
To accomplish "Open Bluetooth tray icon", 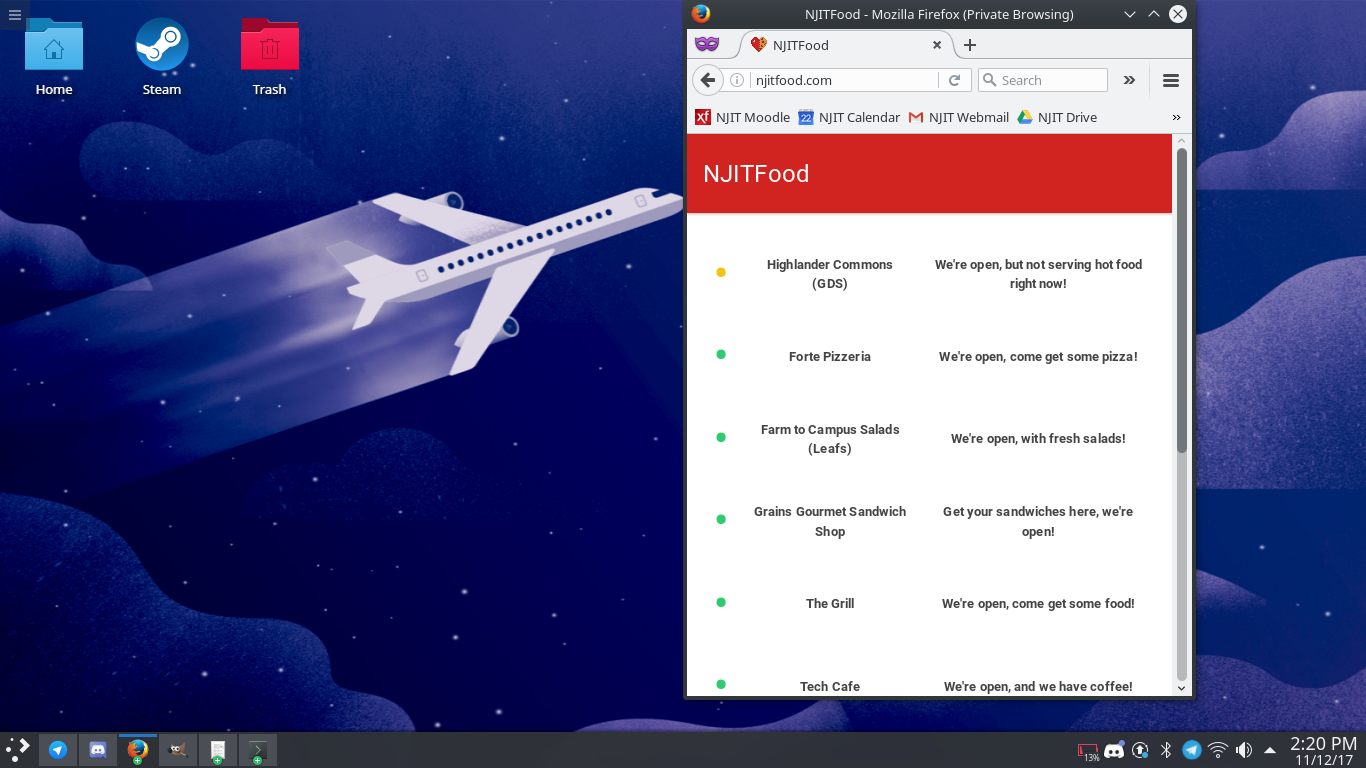I will (x=1166, y=750).
